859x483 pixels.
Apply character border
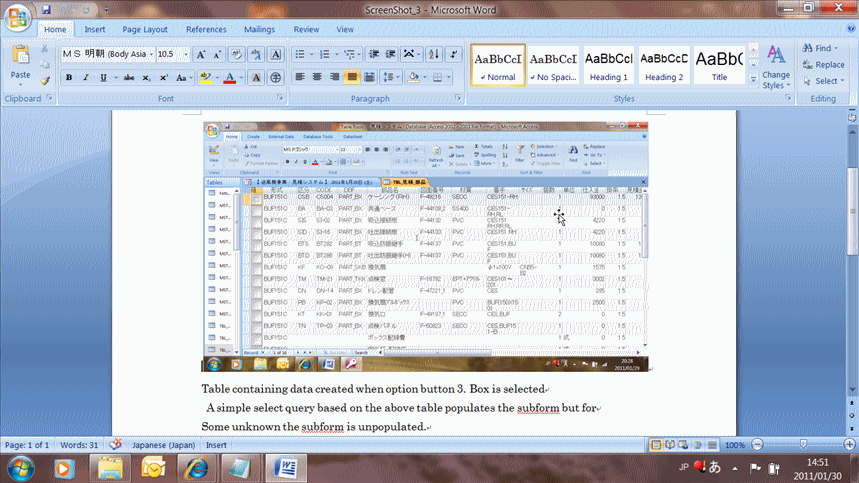click(x=276, y=54)
